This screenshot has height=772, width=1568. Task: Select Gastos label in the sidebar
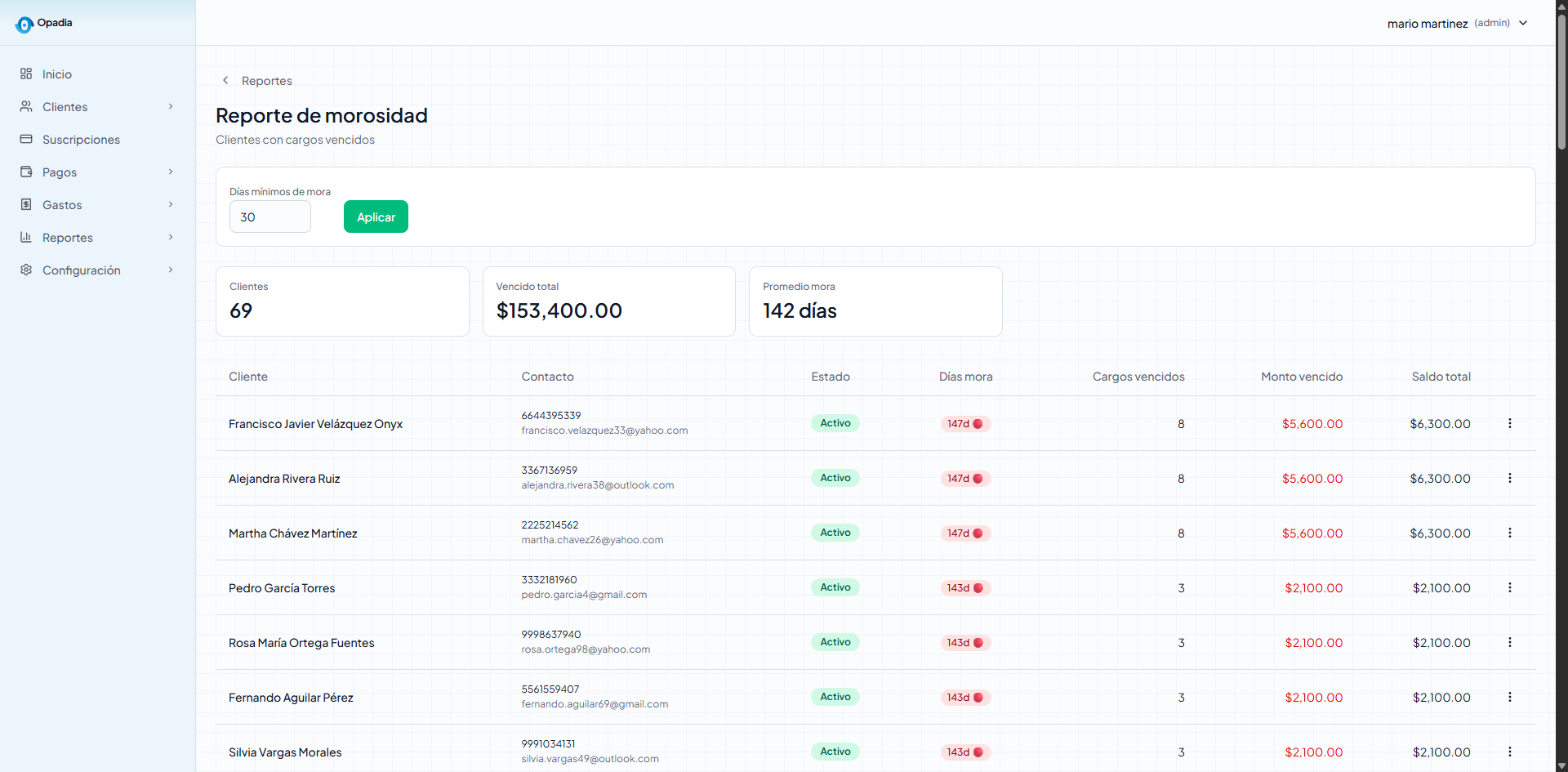pyautogui.click(x=62, y=205)
